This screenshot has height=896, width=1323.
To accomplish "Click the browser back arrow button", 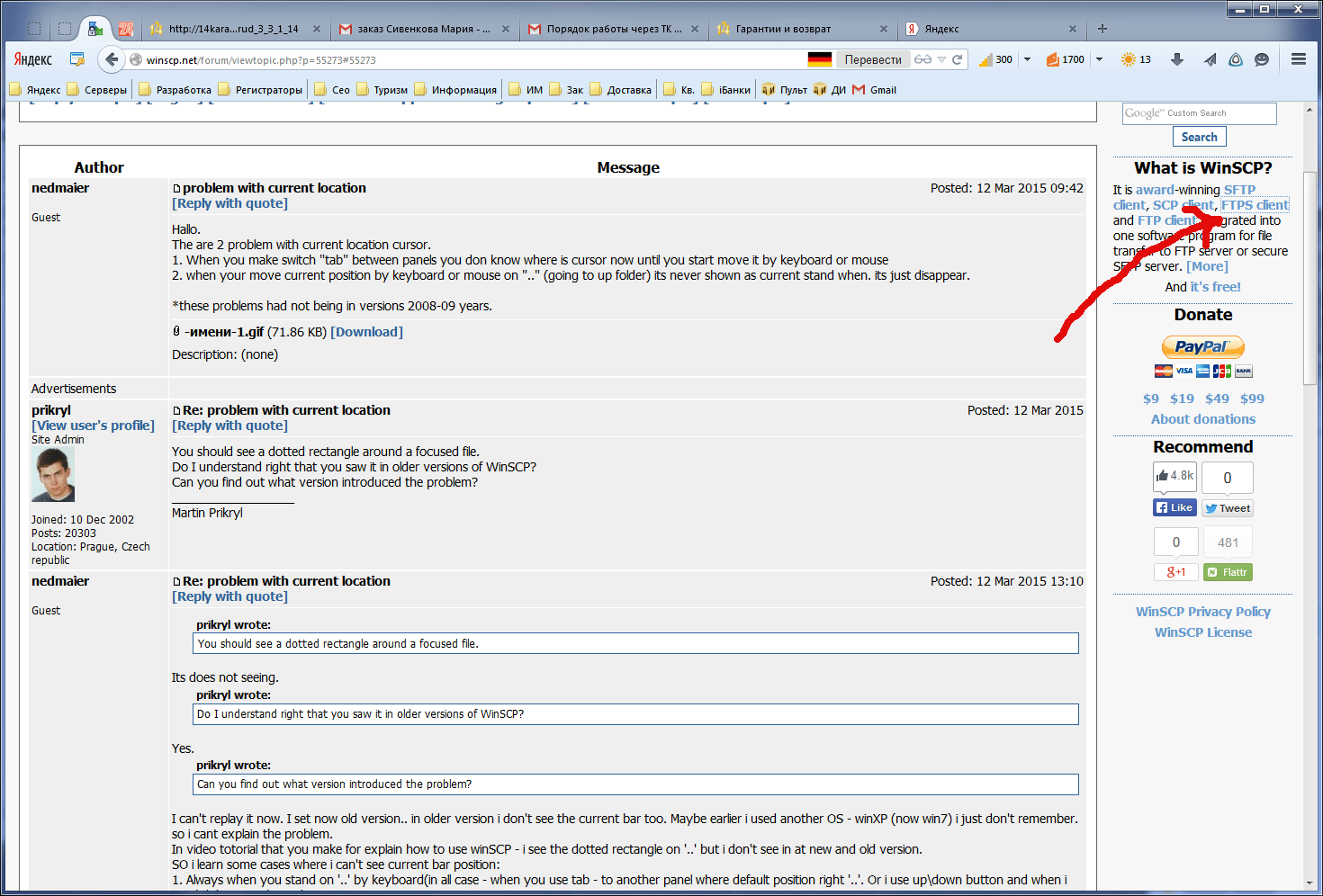I will (112, 59).
